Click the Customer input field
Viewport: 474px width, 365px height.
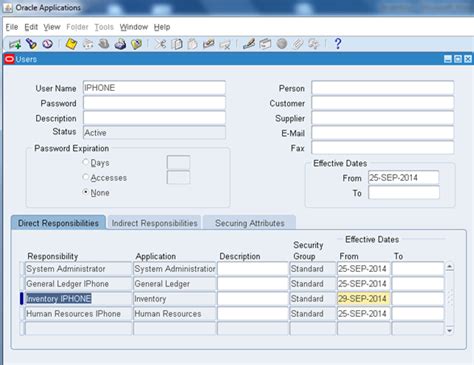383,103
